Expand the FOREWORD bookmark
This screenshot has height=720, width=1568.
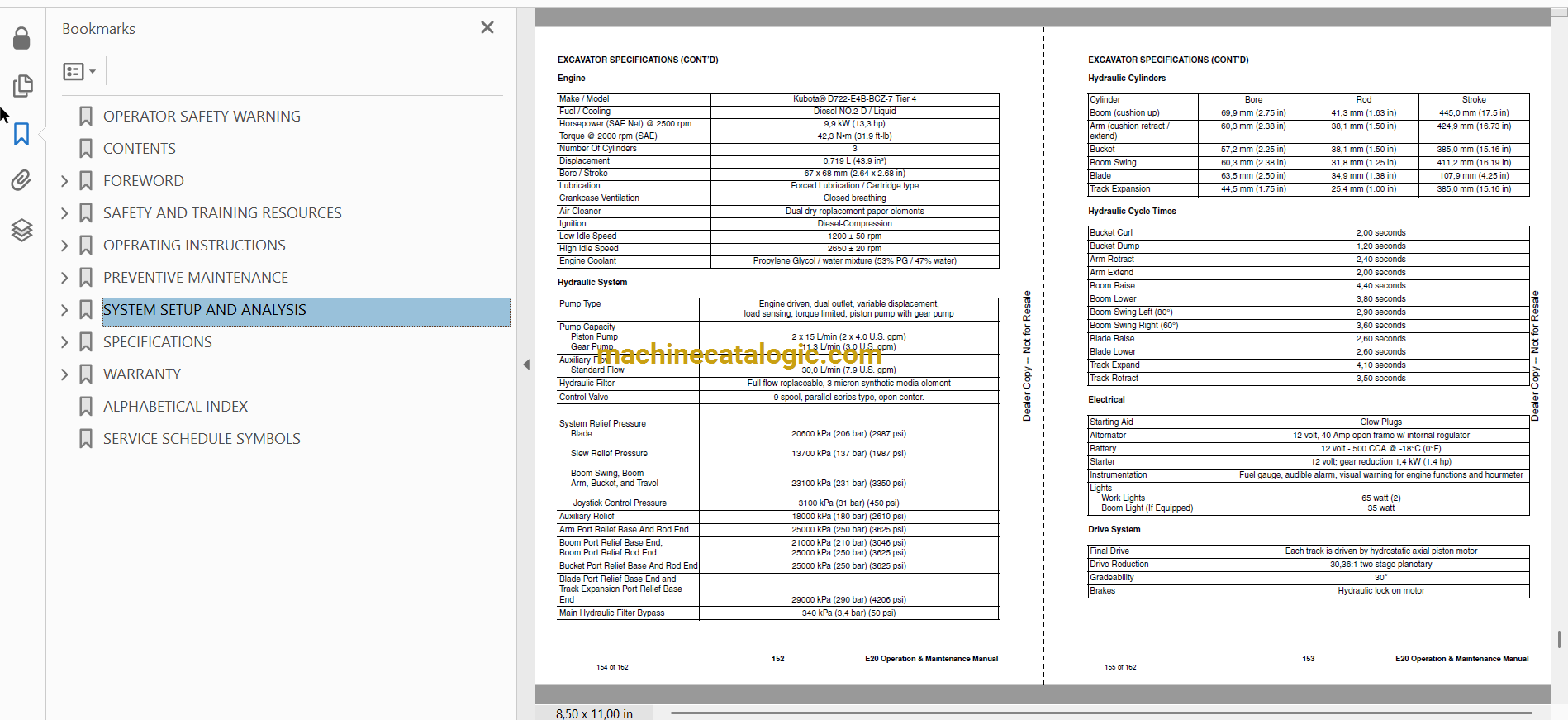point(64,181)
